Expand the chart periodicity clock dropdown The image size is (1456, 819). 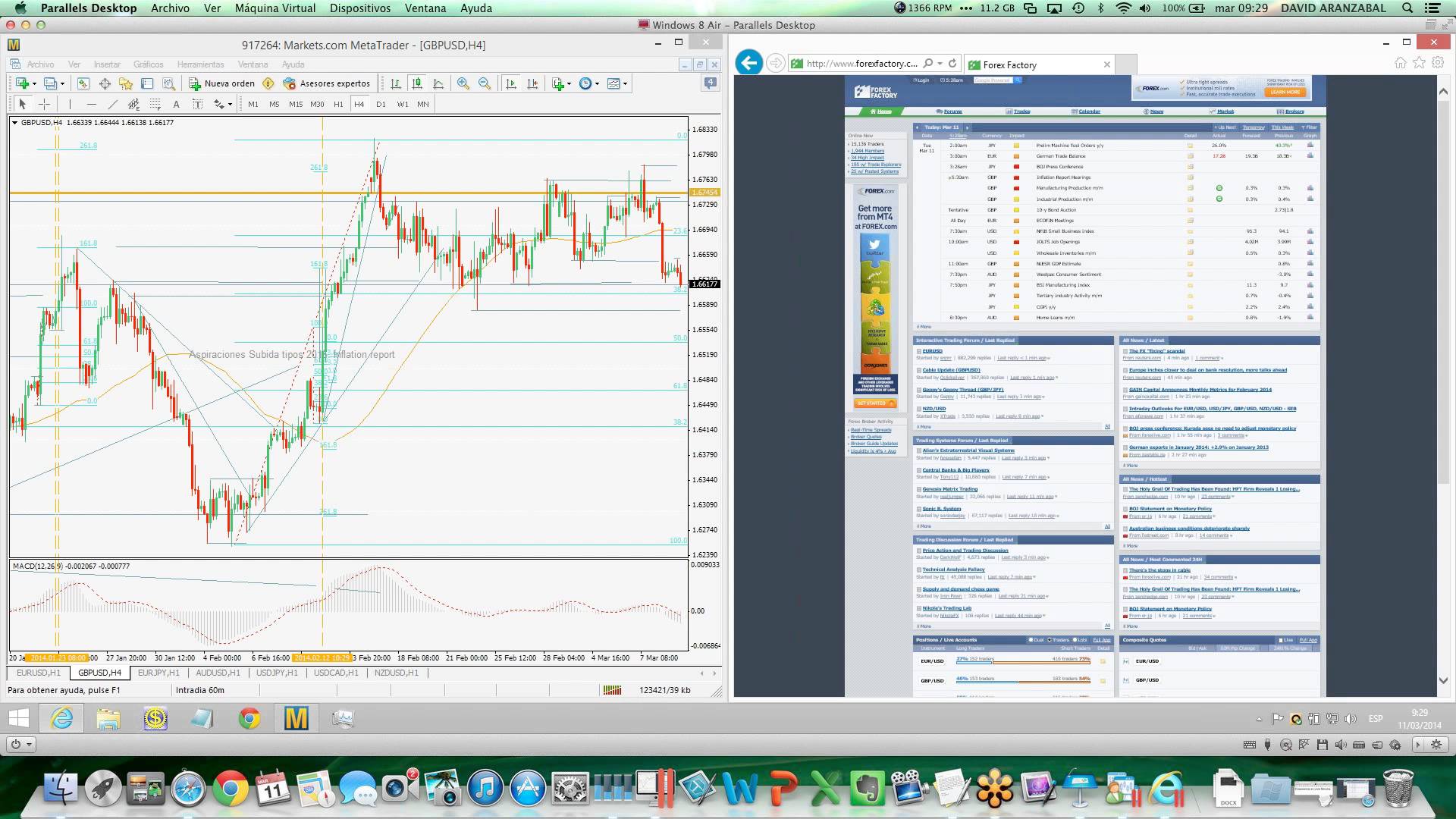(598, 83)
